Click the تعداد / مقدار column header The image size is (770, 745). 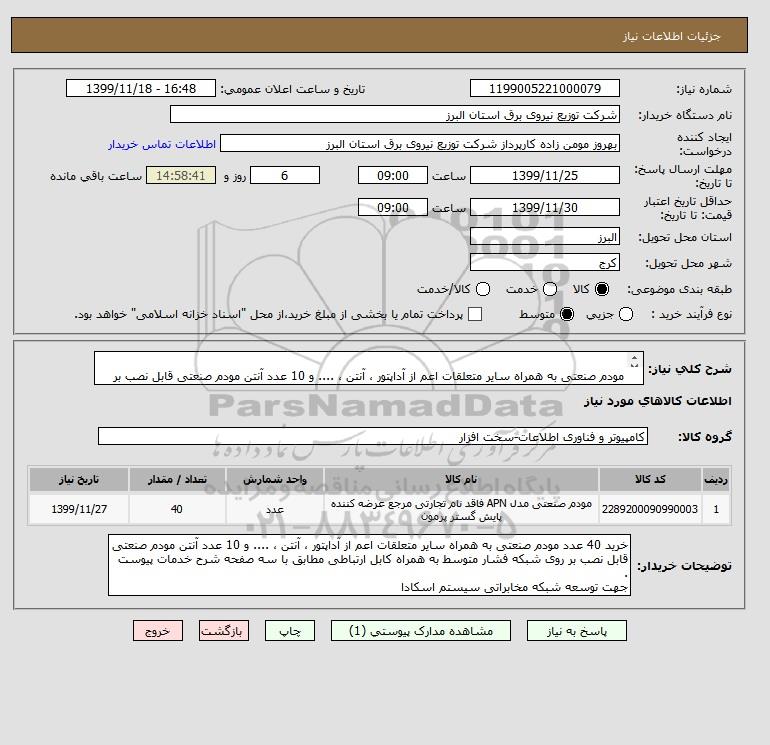177,480
